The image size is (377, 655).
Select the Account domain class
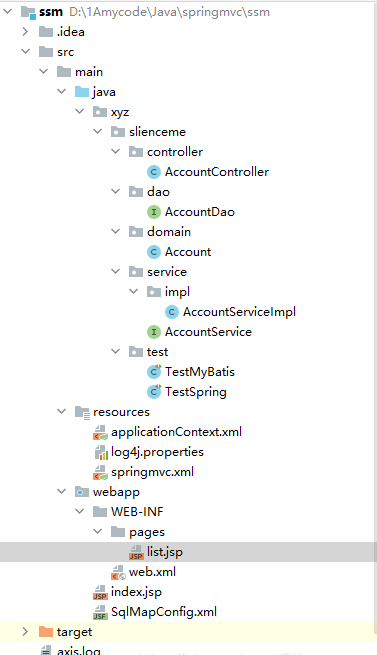click(x=188, y=252)
